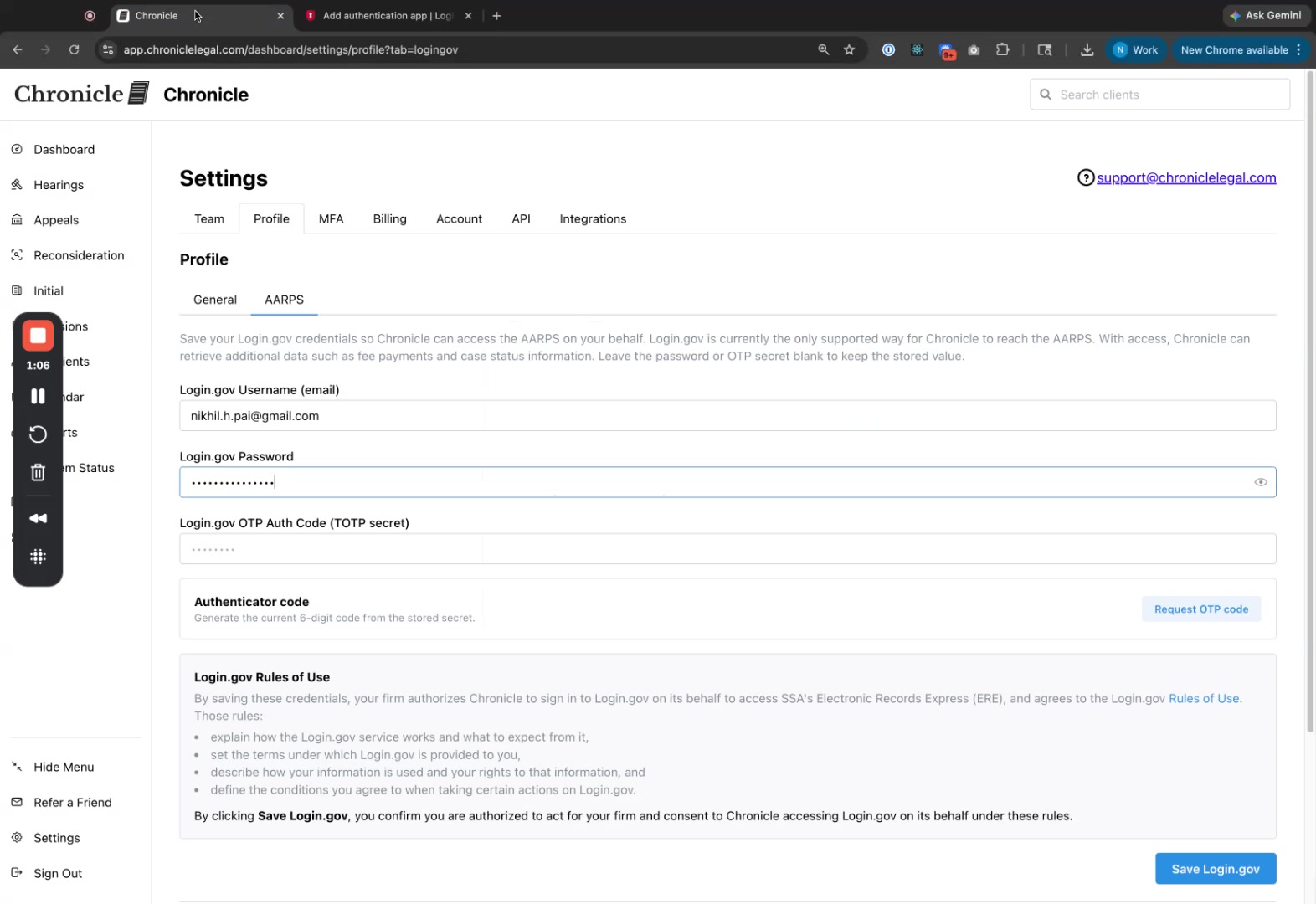Restart the recording with circular arrow icon
Image resolution: width=1316 pixels, height=904 pixels.
tap(38, 434)
